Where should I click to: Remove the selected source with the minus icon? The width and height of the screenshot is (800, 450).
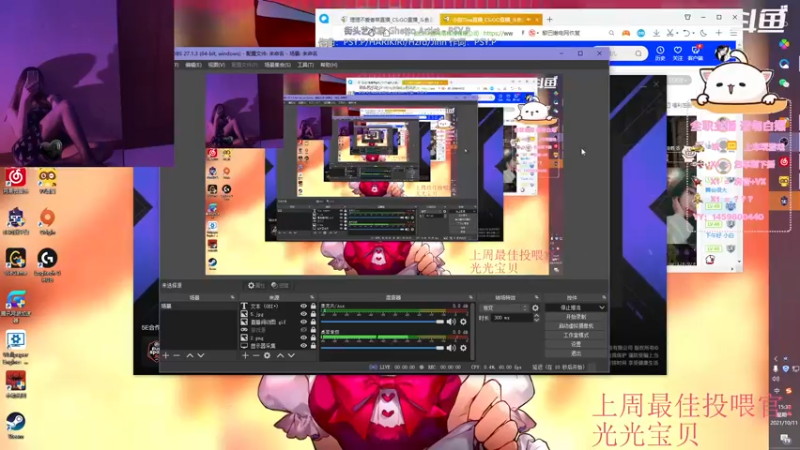[256, 355]
